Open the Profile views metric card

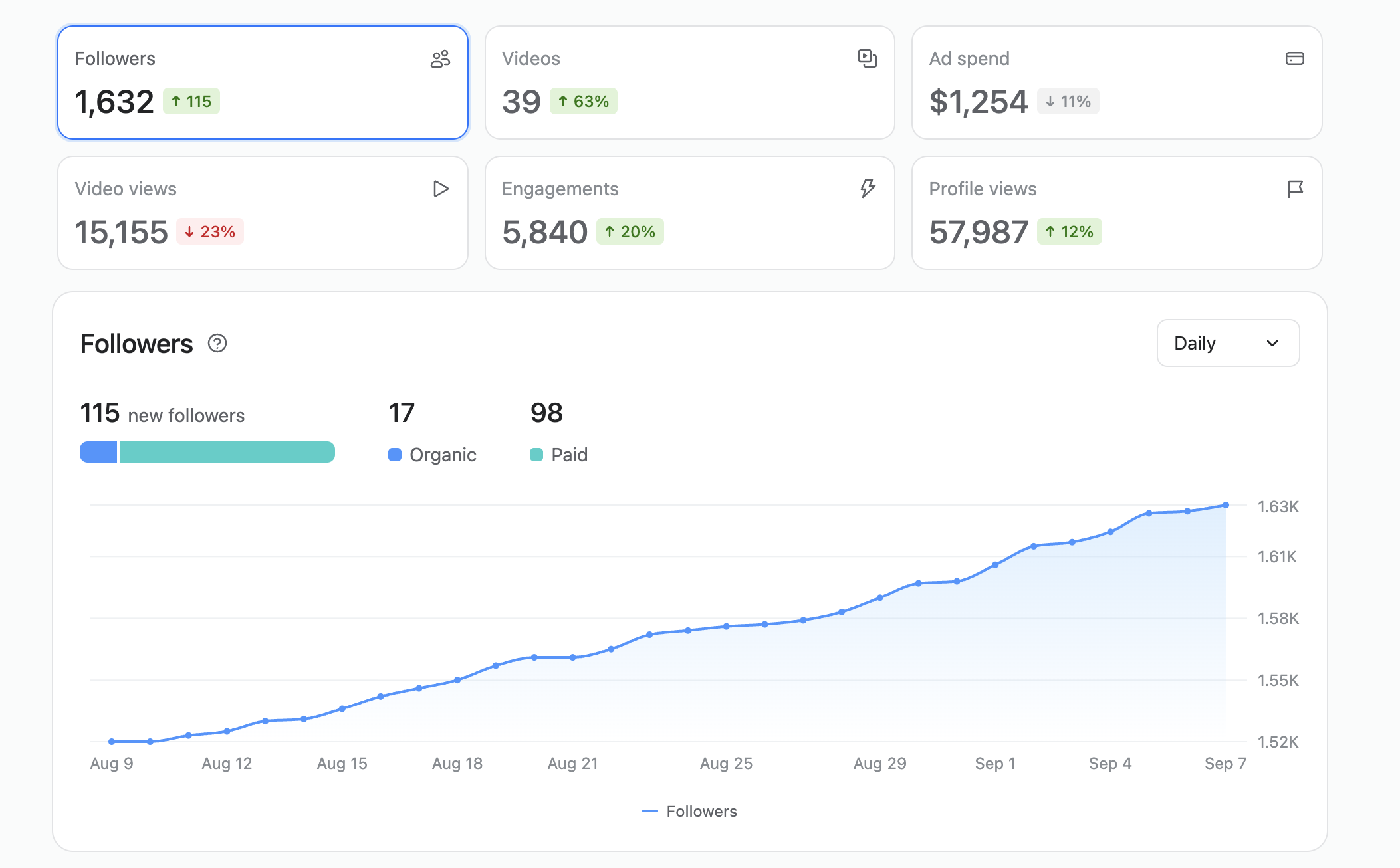(1117, 213)
